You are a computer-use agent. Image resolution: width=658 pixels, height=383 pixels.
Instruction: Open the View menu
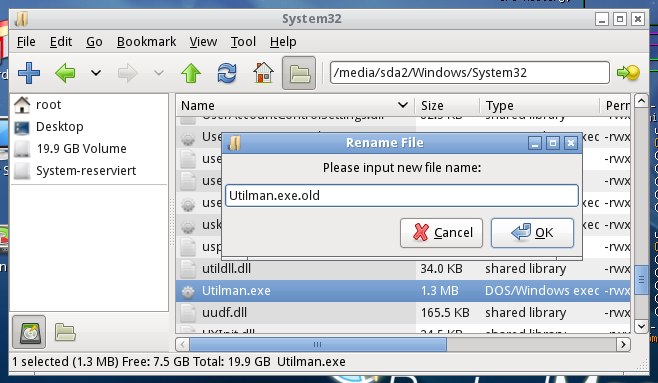click(x=203, y=42)
